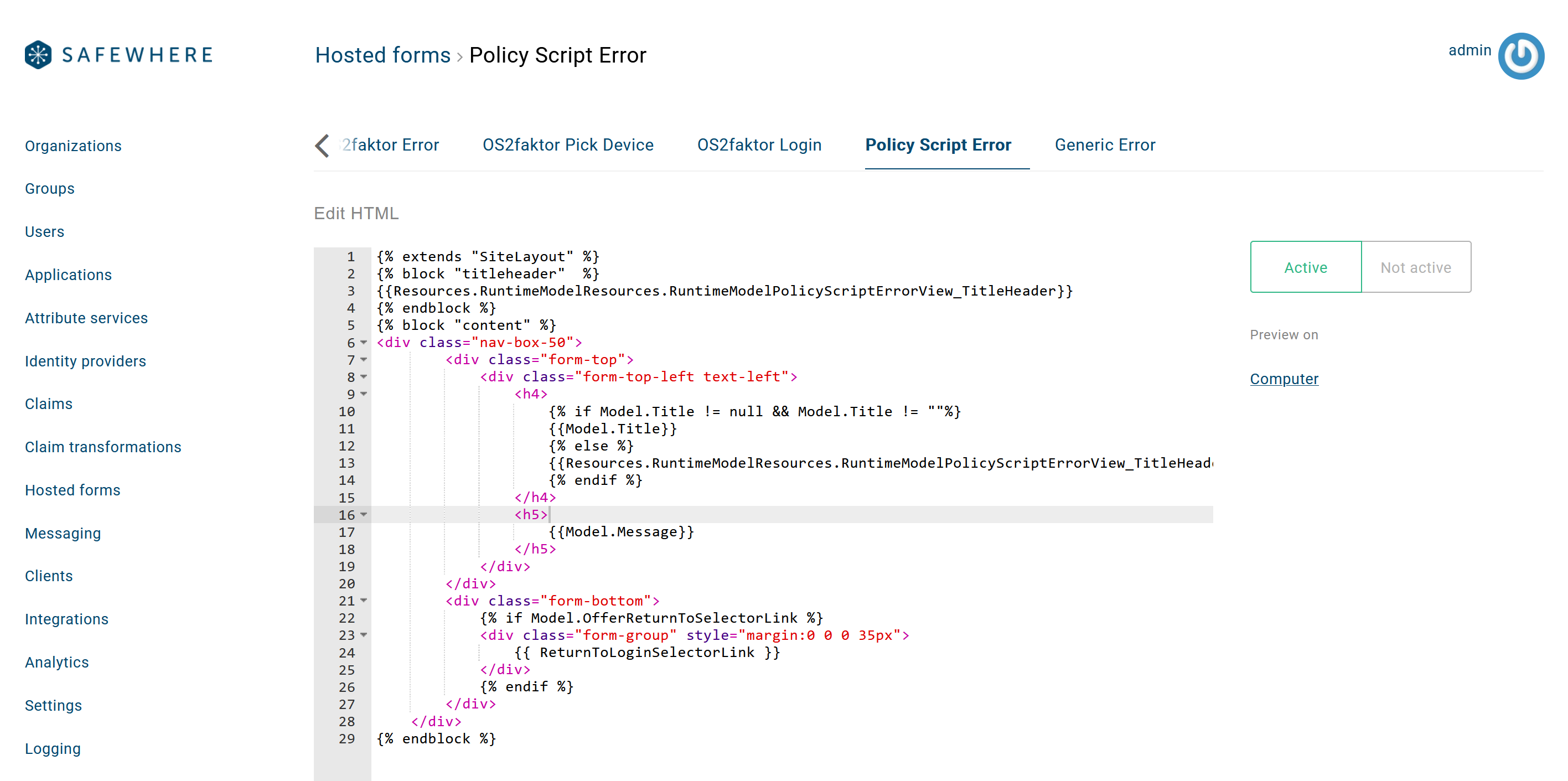Click the 2faktor Error tab

tap(391, 144)
